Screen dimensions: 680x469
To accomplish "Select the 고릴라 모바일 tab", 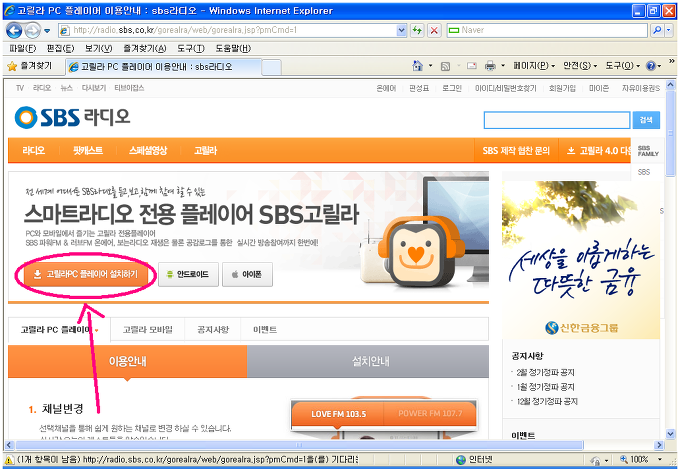I will coord(147,330).
